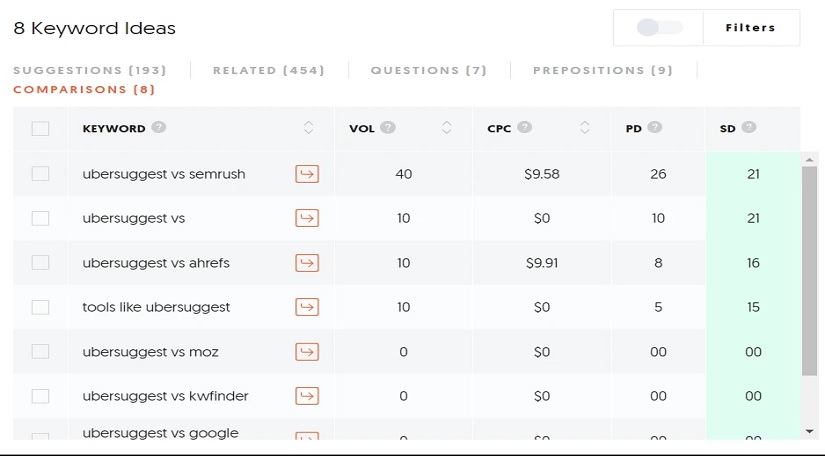Toggle the switch beside Filters

tap(659, 27)
